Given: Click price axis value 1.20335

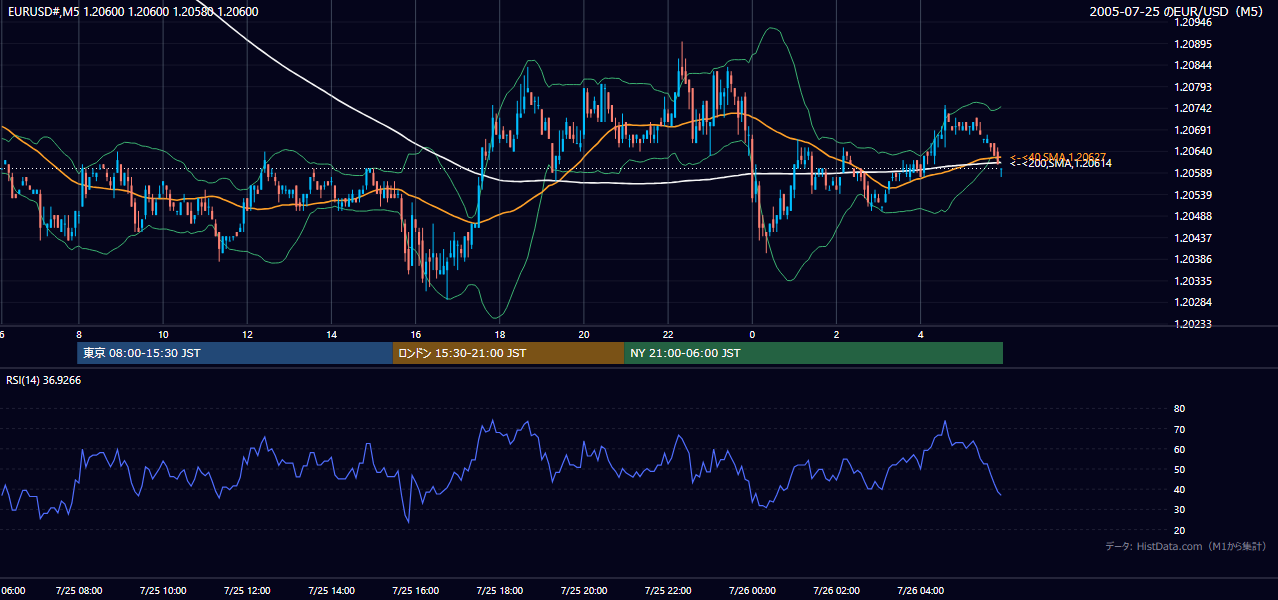Looking at the screenshot, I should coord(1194,281).
